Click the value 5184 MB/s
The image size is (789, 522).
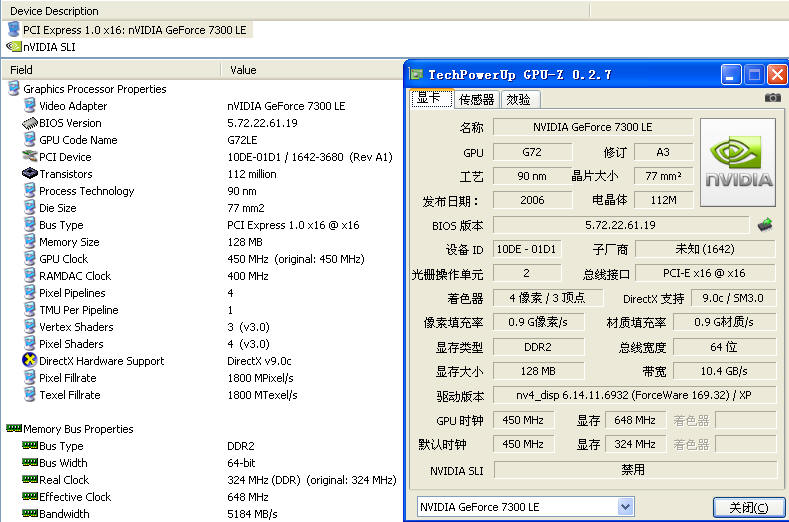[252, 514]
